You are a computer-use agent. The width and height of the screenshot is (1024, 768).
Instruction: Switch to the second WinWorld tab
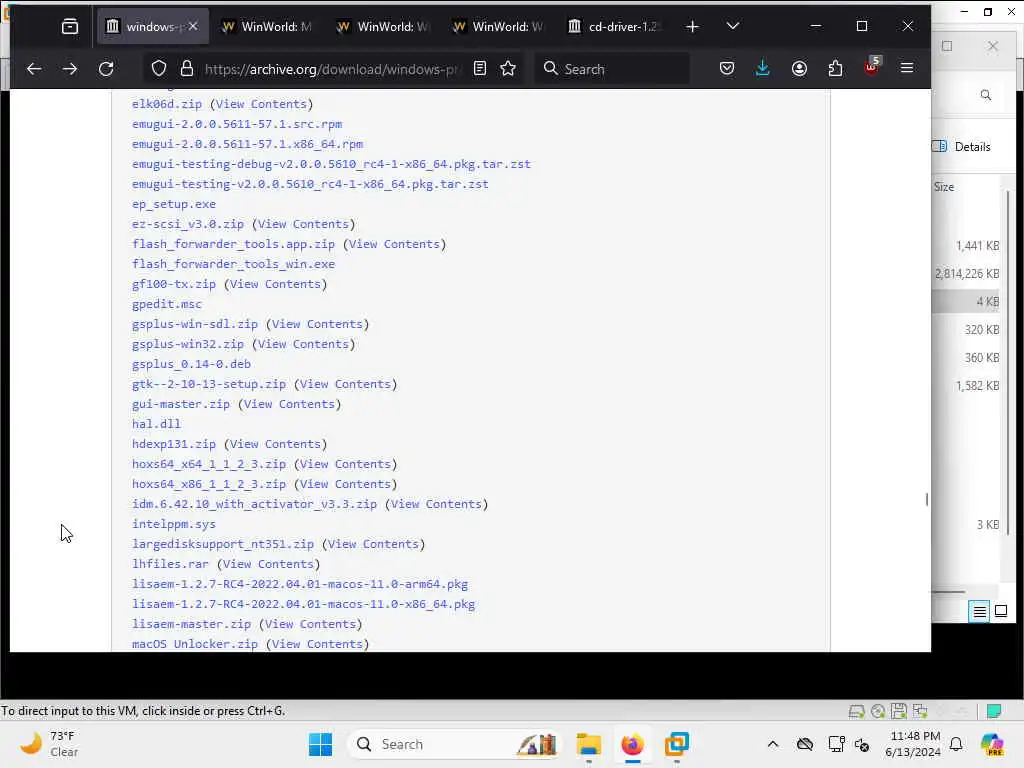[382, 26]
